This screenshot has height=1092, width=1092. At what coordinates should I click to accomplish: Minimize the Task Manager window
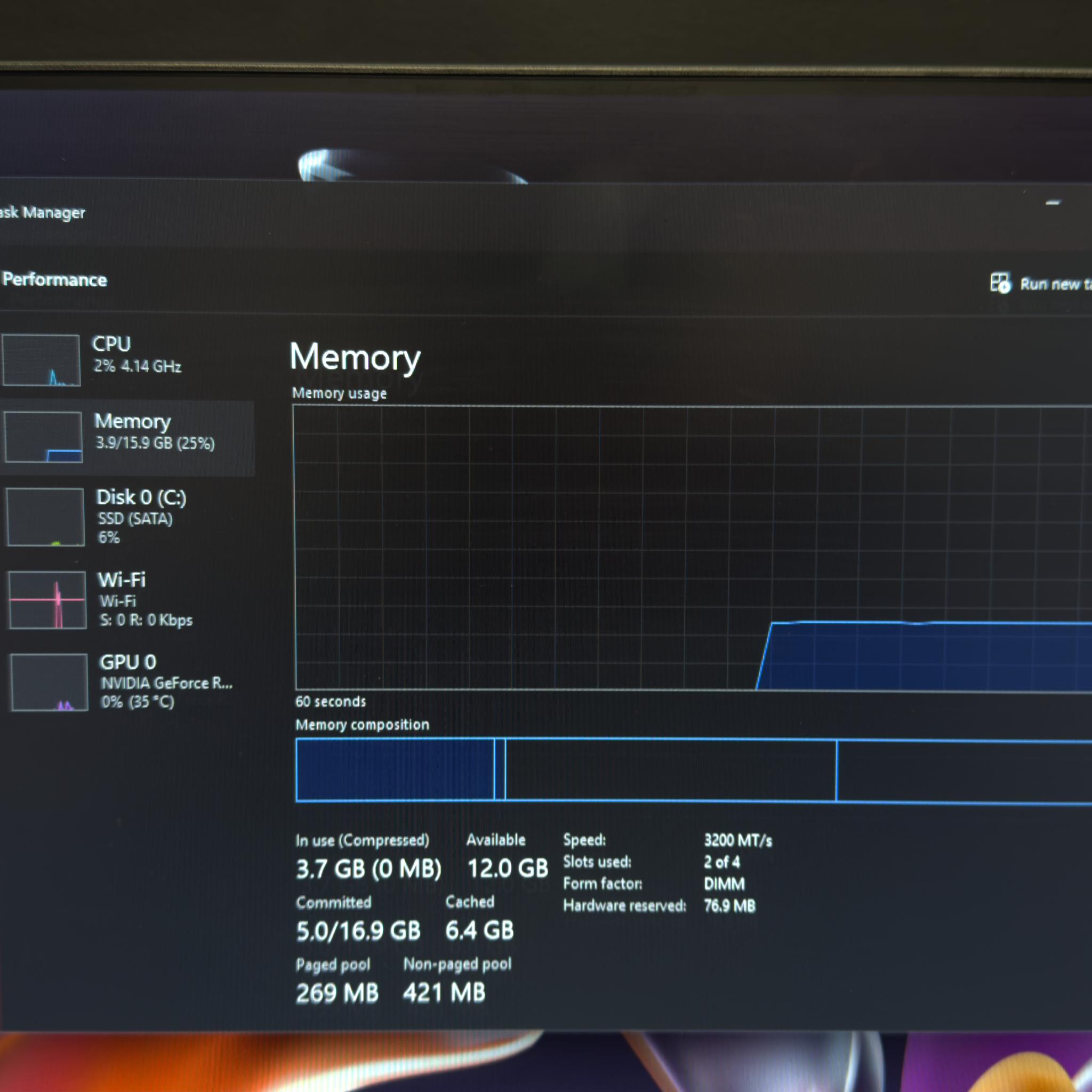[1053, 202]
